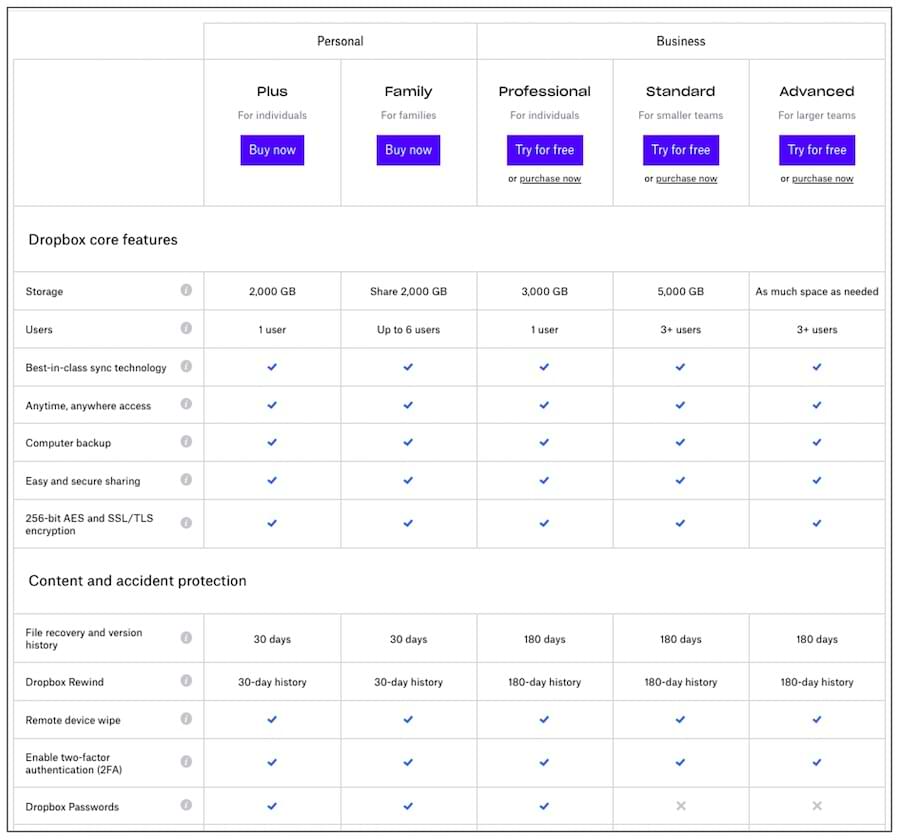
Task: Click Try for free under Advanced
Action: point(817,150)
